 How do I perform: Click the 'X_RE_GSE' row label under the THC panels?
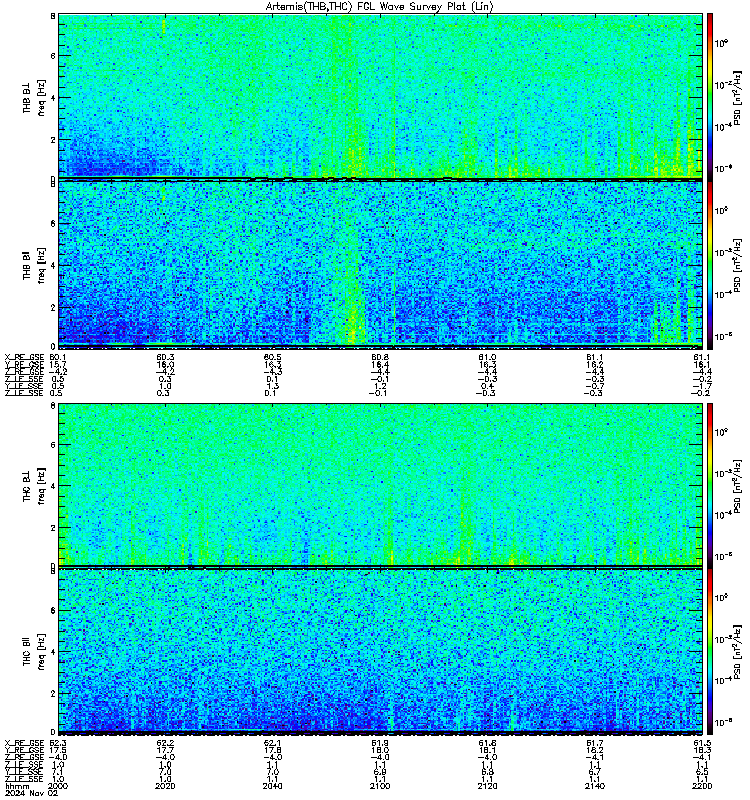click(x=24, y=743)
